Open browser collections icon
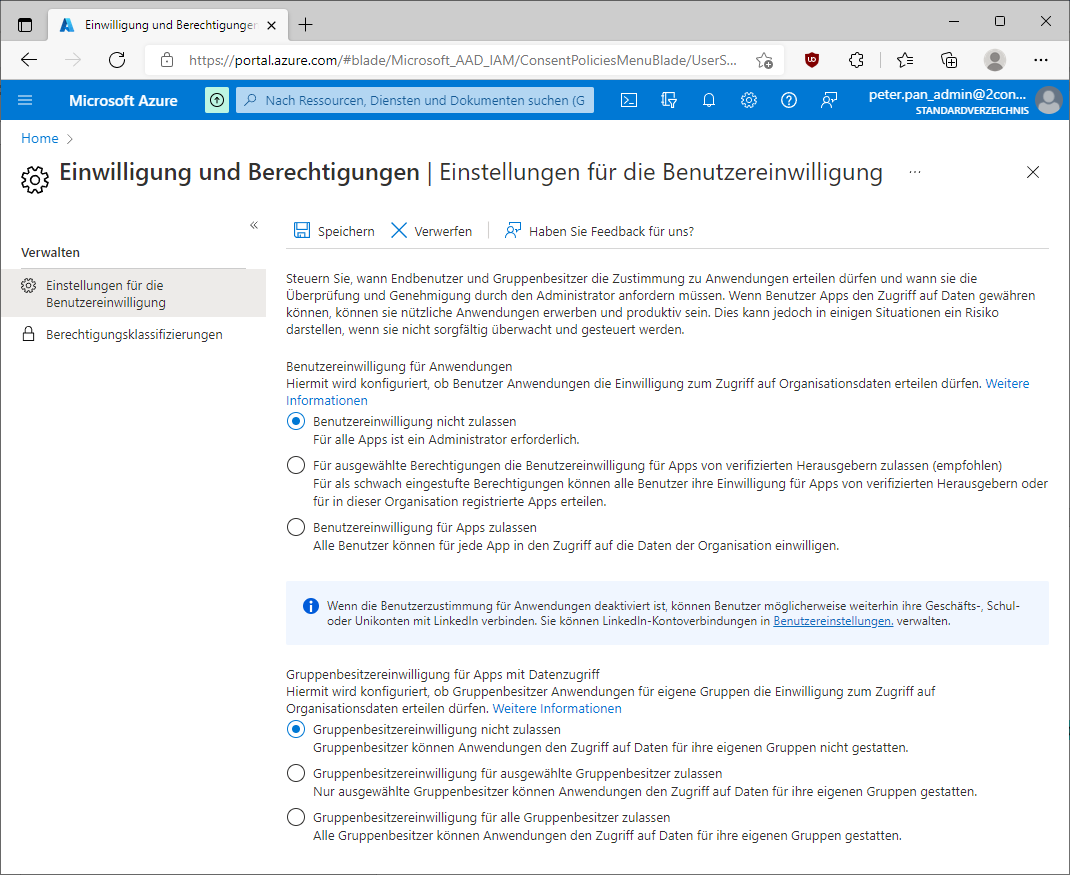Screen dimensions: 1070x875 [949, 60]
